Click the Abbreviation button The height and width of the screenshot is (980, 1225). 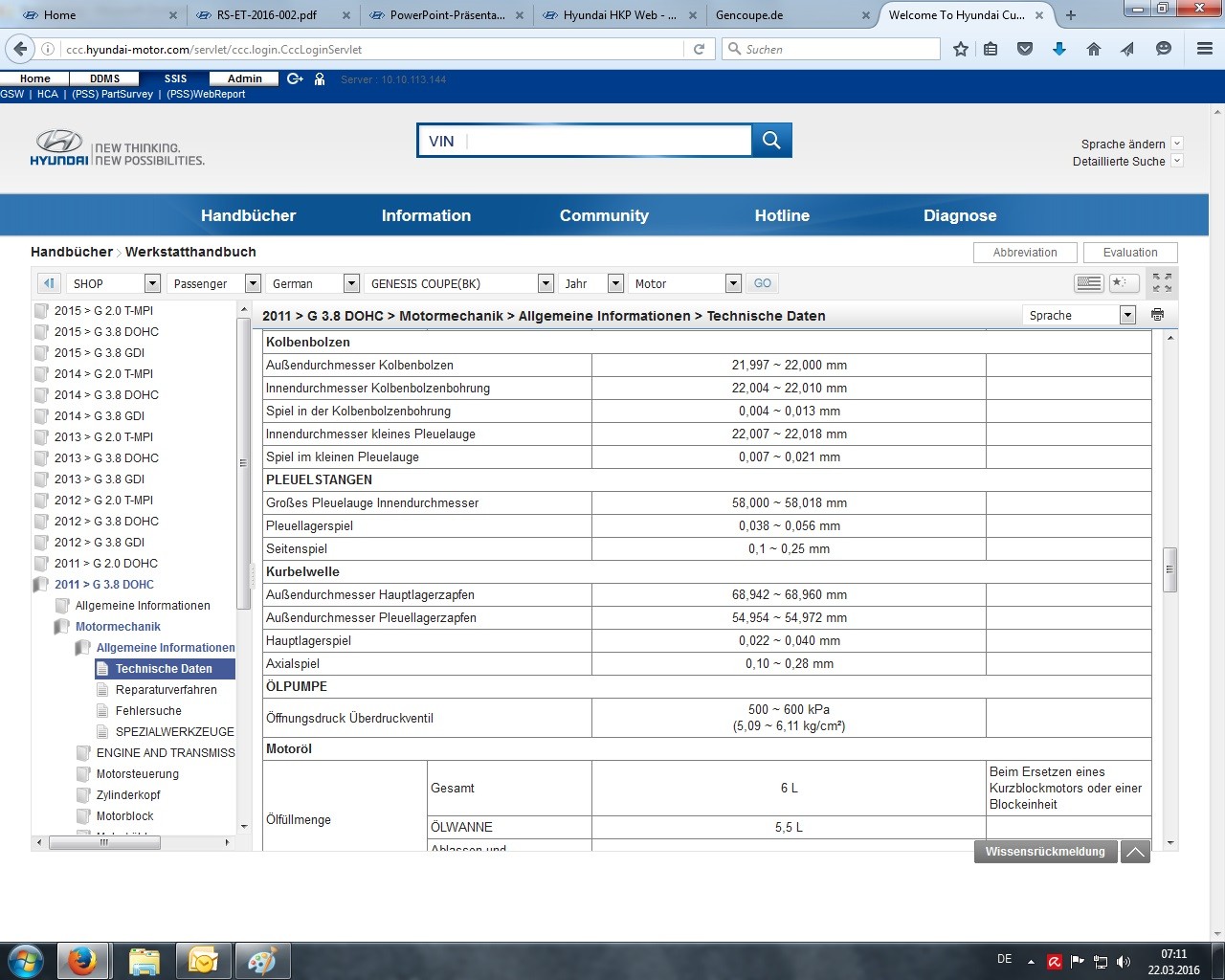point(1025,253)
